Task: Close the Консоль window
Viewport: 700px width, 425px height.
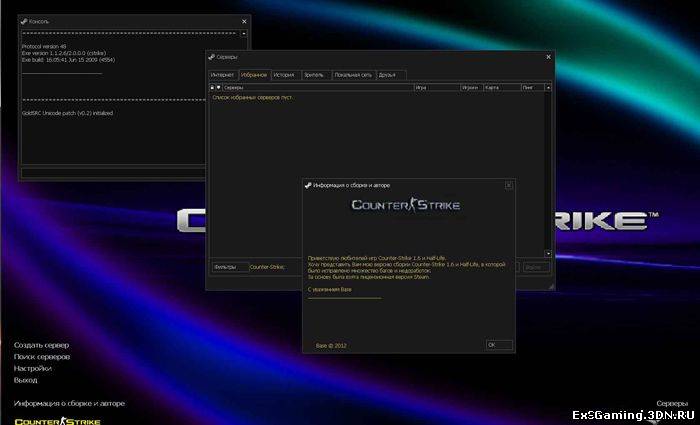Action: [244, 21]
